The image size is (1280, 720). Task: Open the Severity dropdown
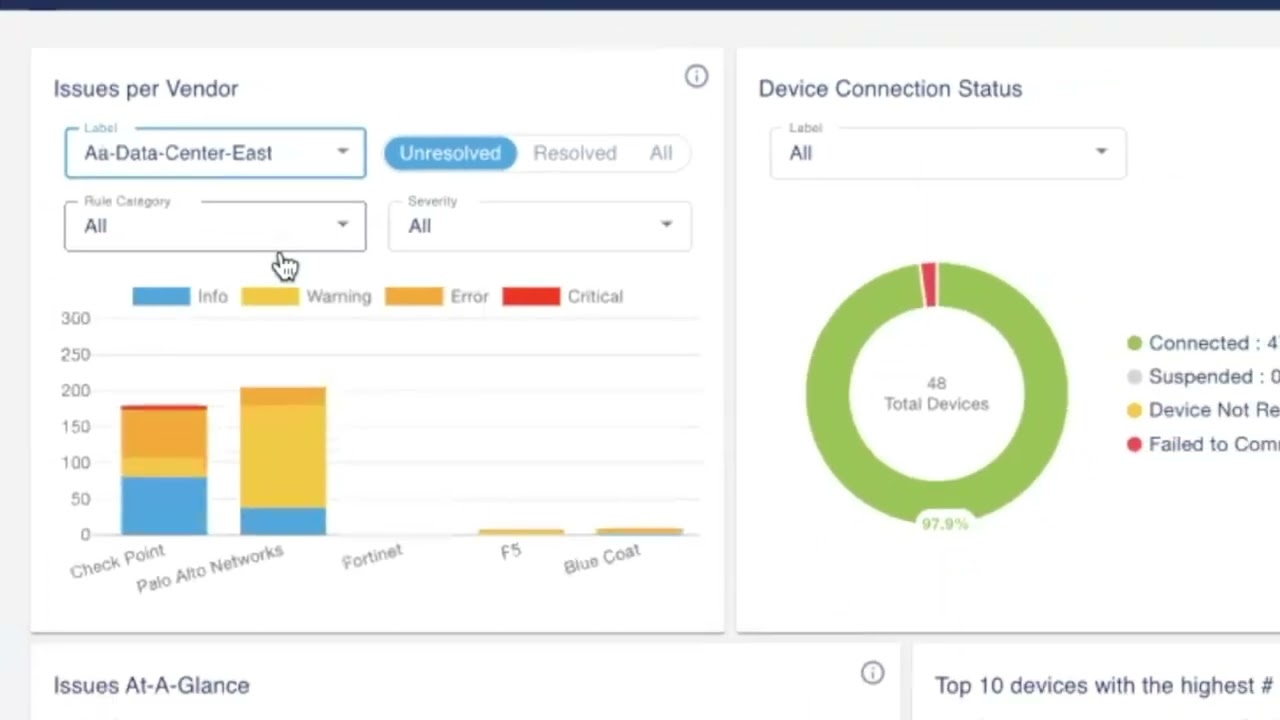tap(539, 226)
